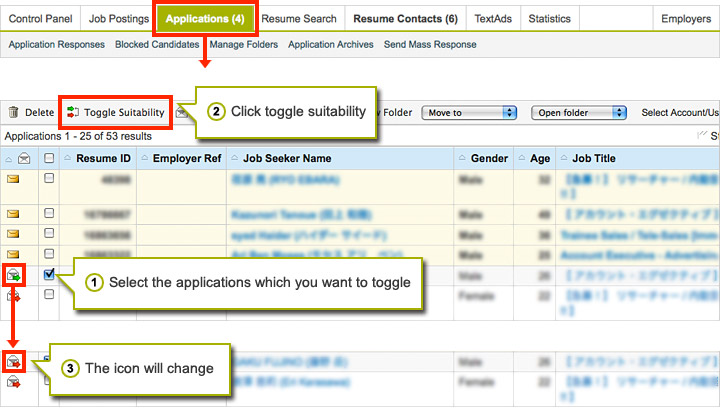Screen dimensions: 720x410
Task: Open the Trainee Sales / Tele-Sales job title link
Action: pos(640,235)
